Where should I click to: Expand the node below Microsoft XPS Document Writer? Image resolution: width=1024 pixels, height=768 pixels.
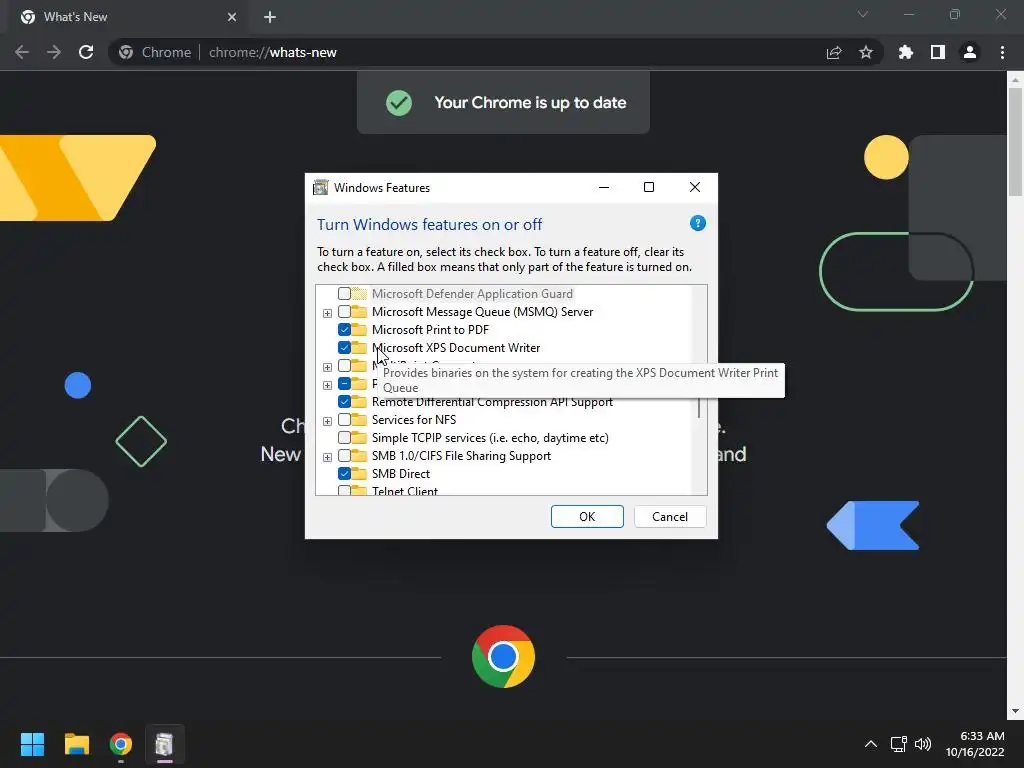pyautogui.click(x=327, y=367)
